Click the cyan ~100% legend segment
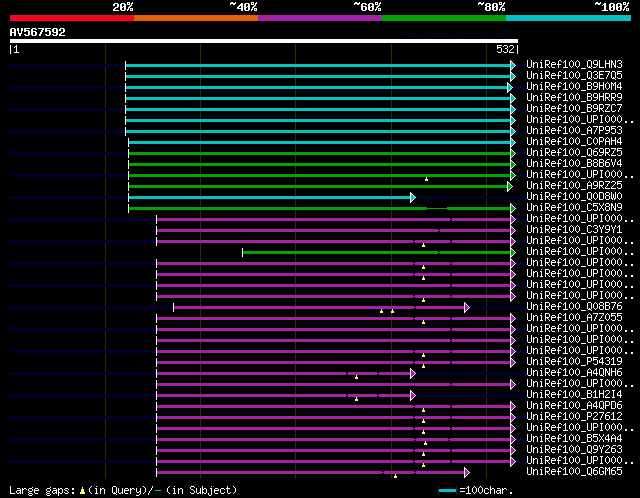Image resolution: width=640 pixels, height=498 pixels. [568, 18]
